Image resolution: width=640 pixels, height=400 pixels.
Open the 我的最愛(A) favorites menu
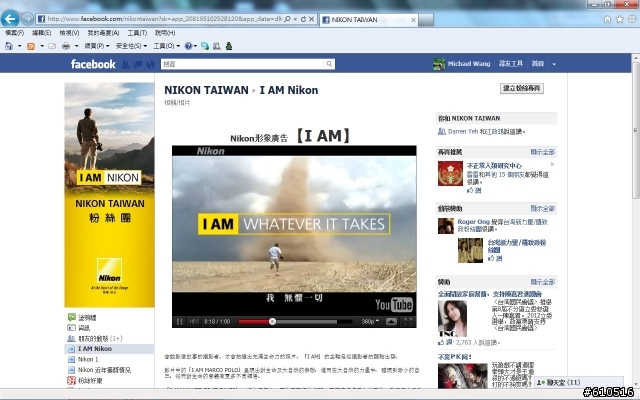pos(103,33)
